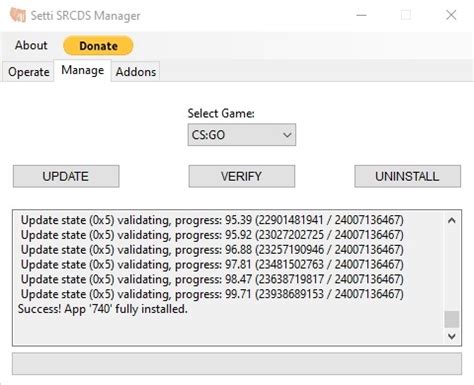Viewport: 474px width, 385px height.
Task: Click the log line showing progress 99.71
Action: [212, 294]
